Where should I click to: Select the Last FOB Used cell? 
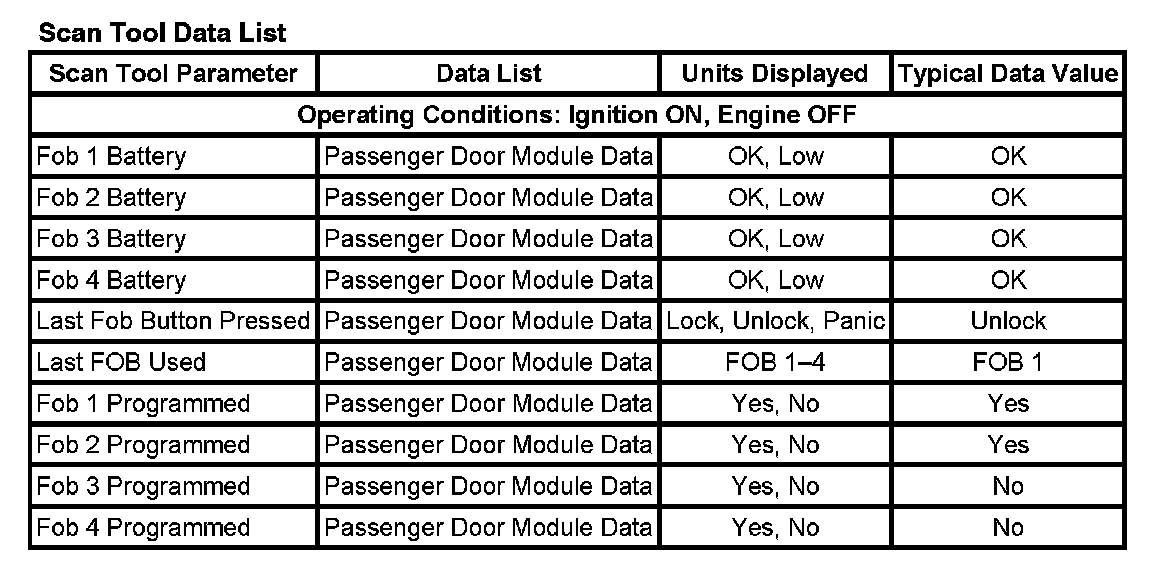coord(121,362)
